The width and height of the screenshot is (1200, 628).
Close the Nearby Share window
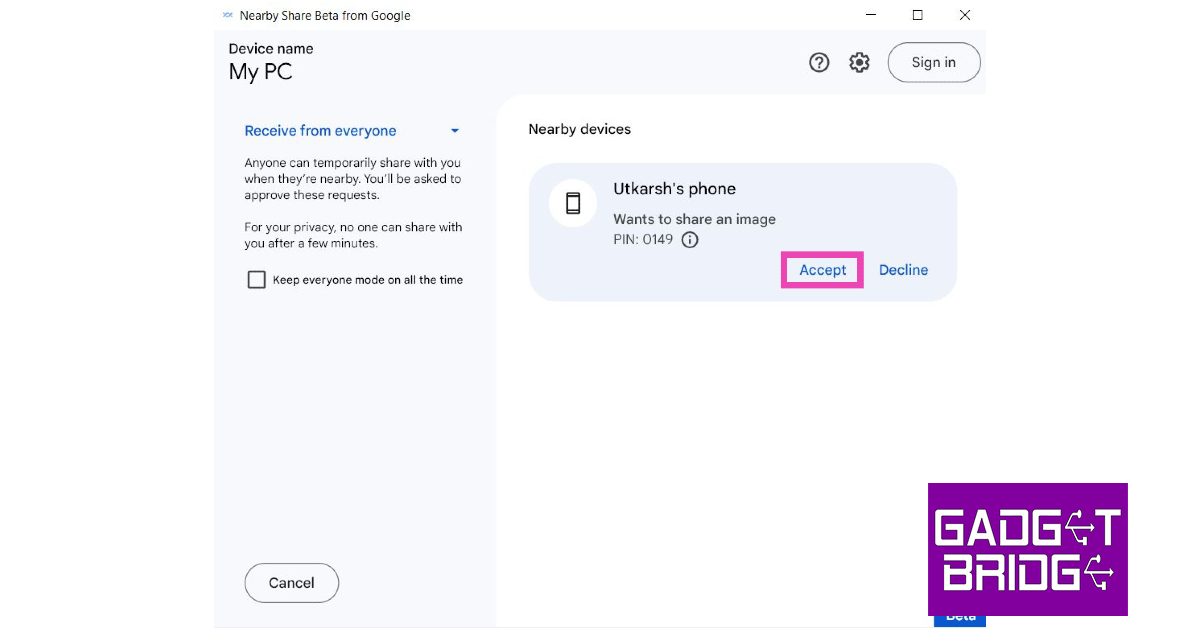[964, 15]
